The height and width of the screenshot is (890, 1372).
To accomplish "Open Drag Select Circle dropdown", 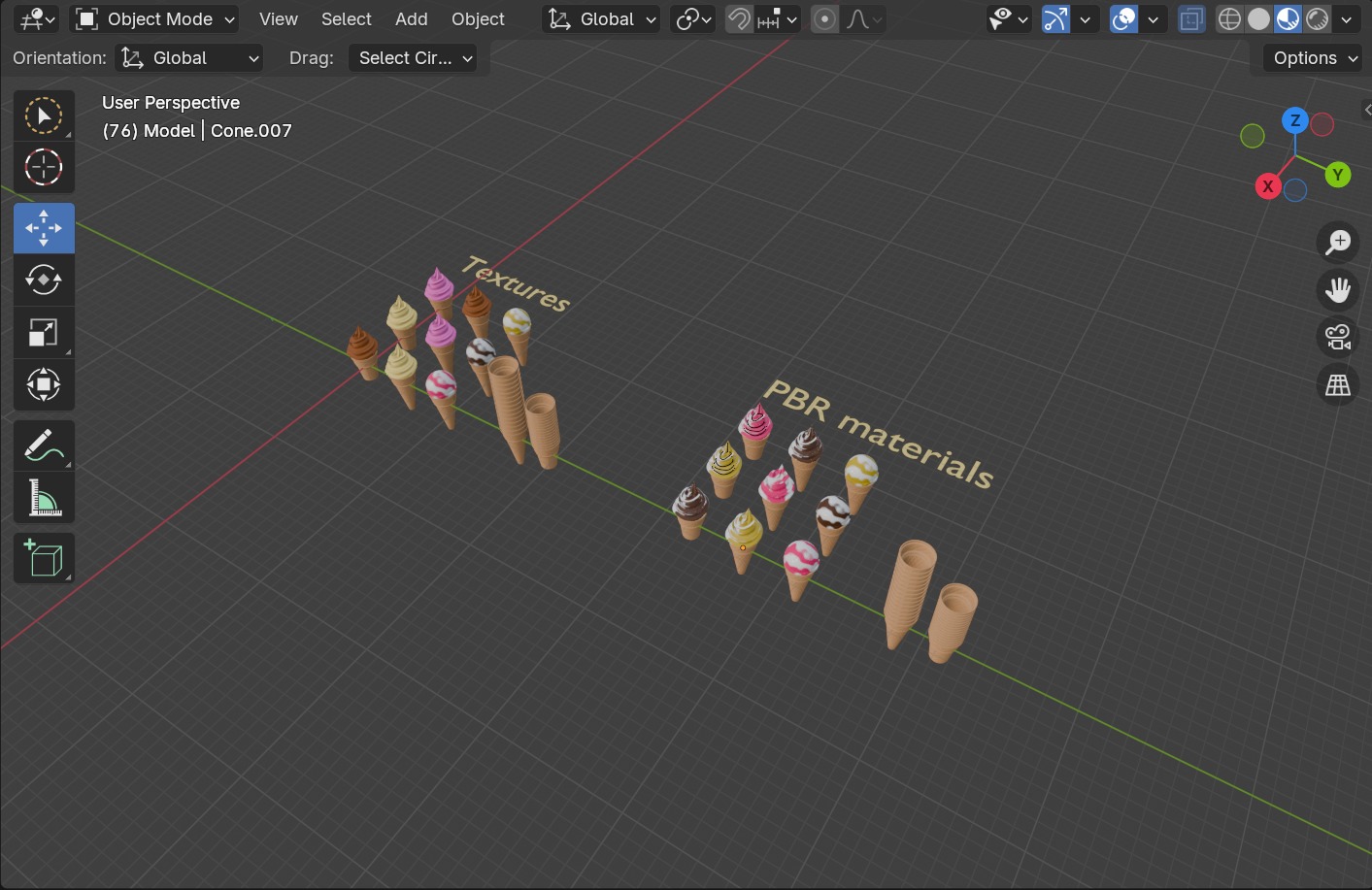I will click(x=413, y=58).
